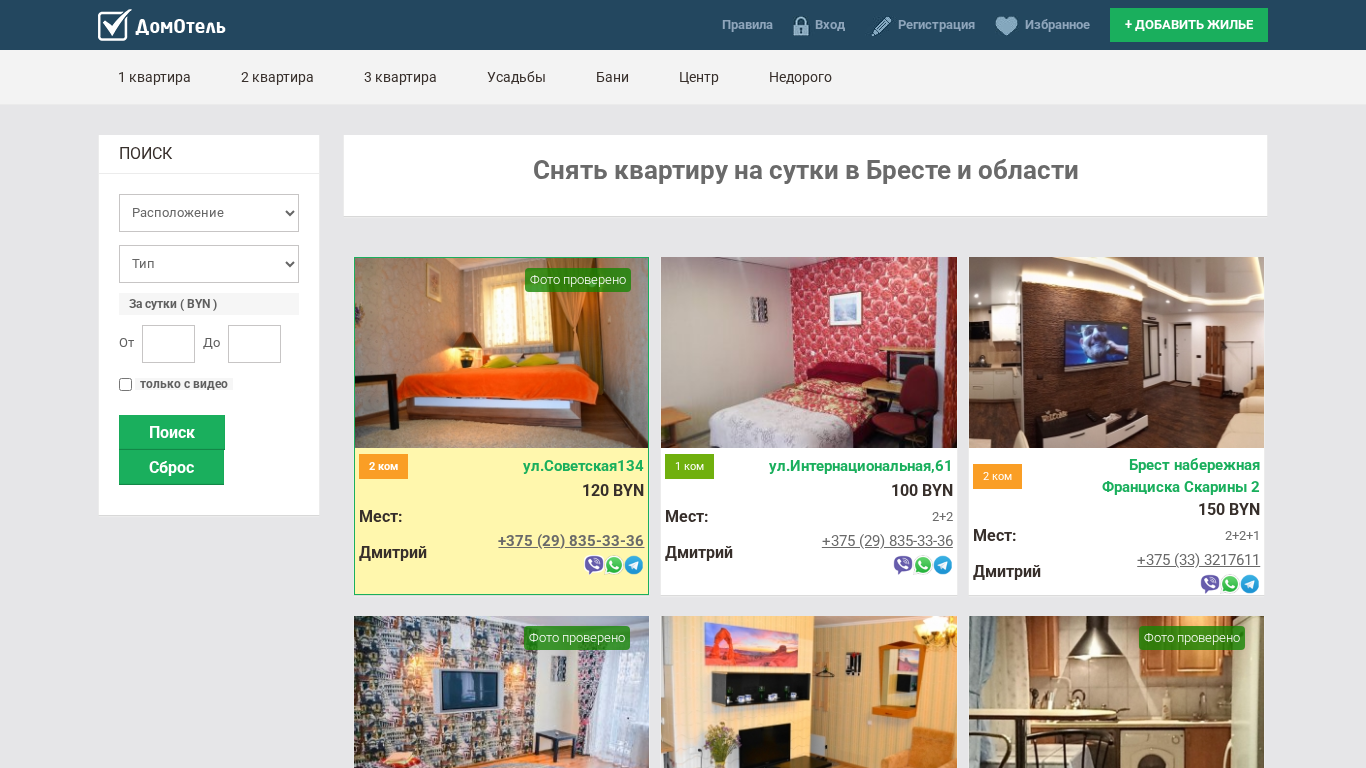Click Viber icon on Франциска Скарины listing

coord(1210,584)
